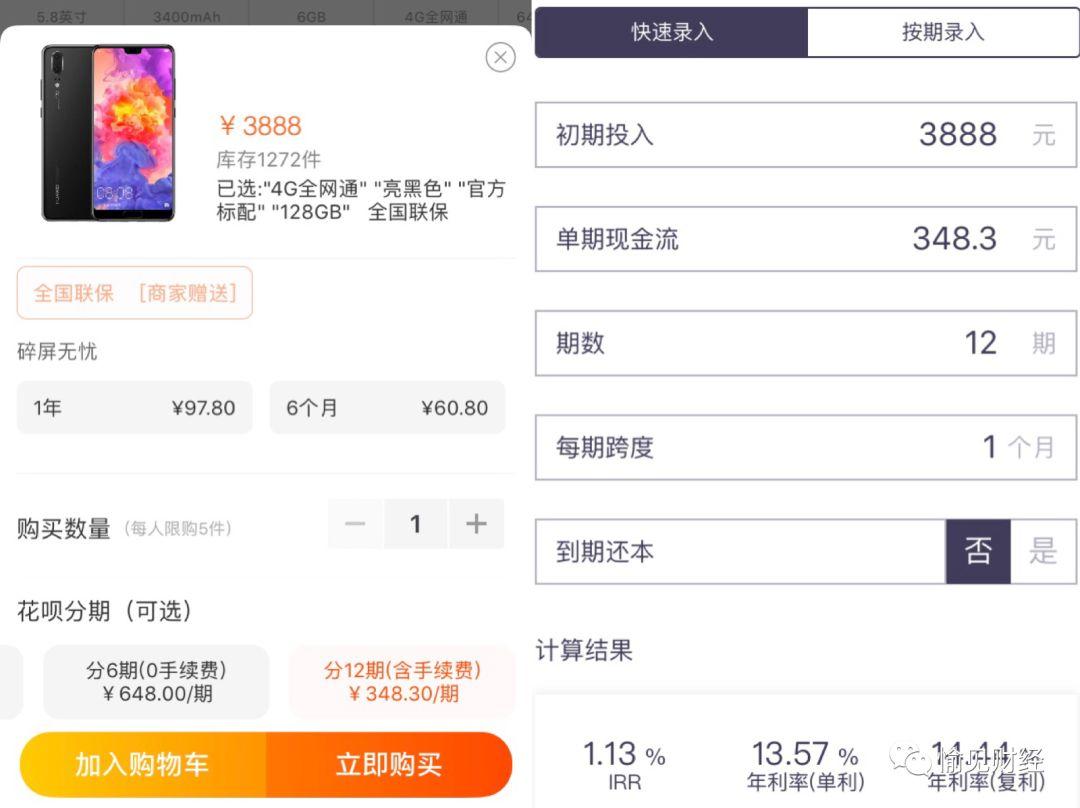1080x808 pixels.
Task: Decrease purchase quantity with minus button
Action: click(x=355, y=524)
